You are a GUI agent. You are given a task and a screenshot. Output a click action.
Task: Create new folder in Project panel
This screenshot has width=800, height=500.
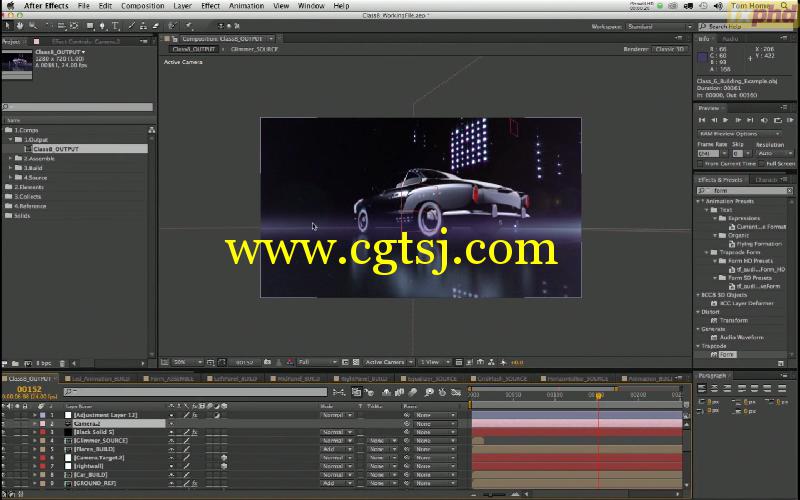point(15,363)
